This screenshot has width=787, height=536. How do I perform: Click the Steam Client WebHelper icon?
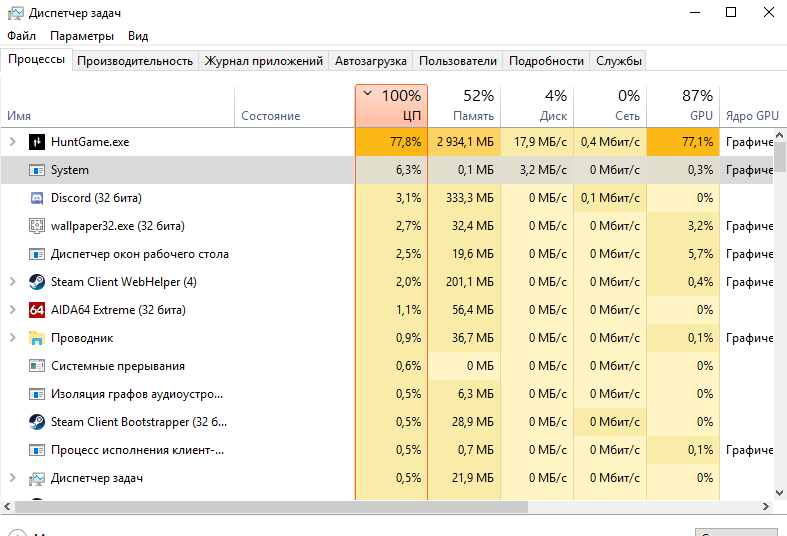point(37,282)
